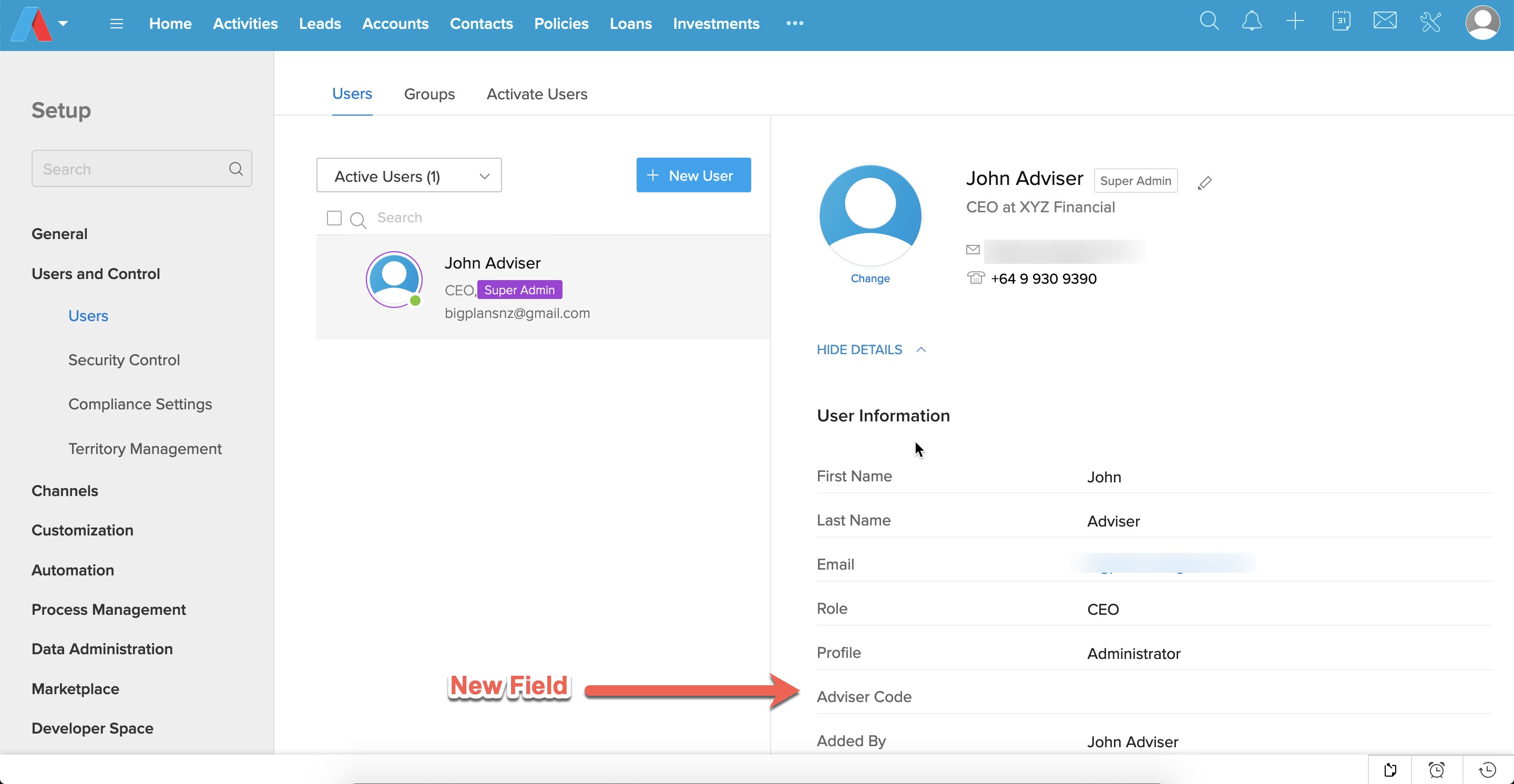Screen dimensions: 1514x784
Task: Open the mail envelope icon
Action: pyautogui.click(x=1385, y=22)
